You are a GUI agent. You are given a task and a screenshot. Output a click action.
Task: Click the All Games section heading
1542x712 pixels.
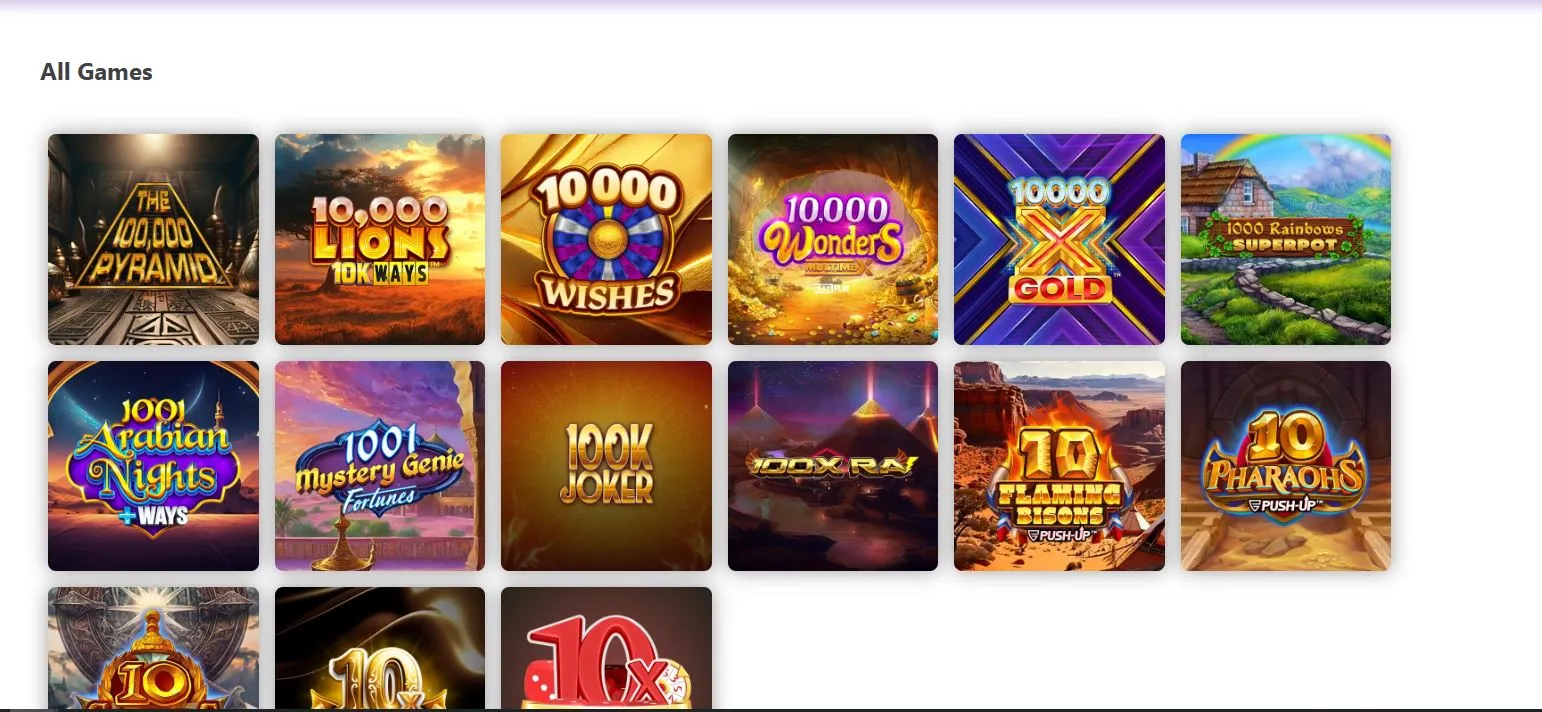coord(96,72)
